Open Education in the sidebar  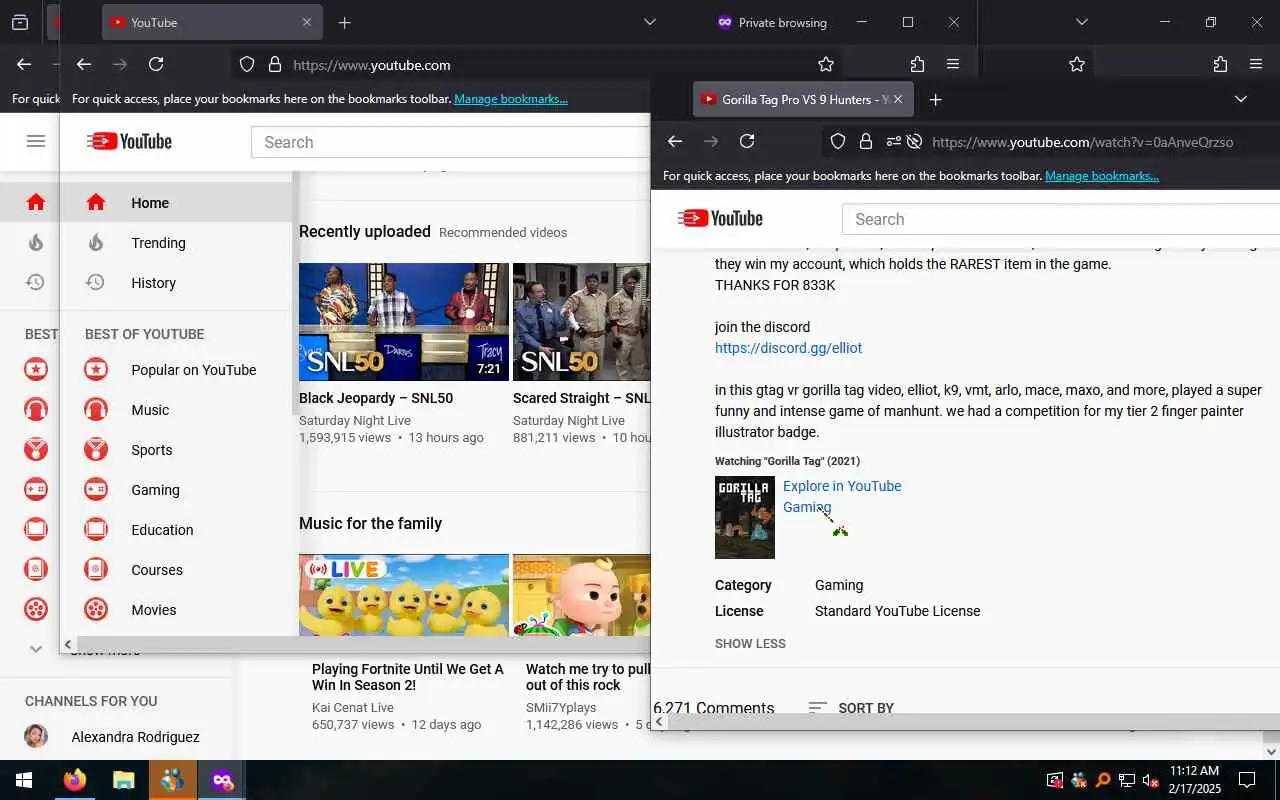(x=177, y=529)
